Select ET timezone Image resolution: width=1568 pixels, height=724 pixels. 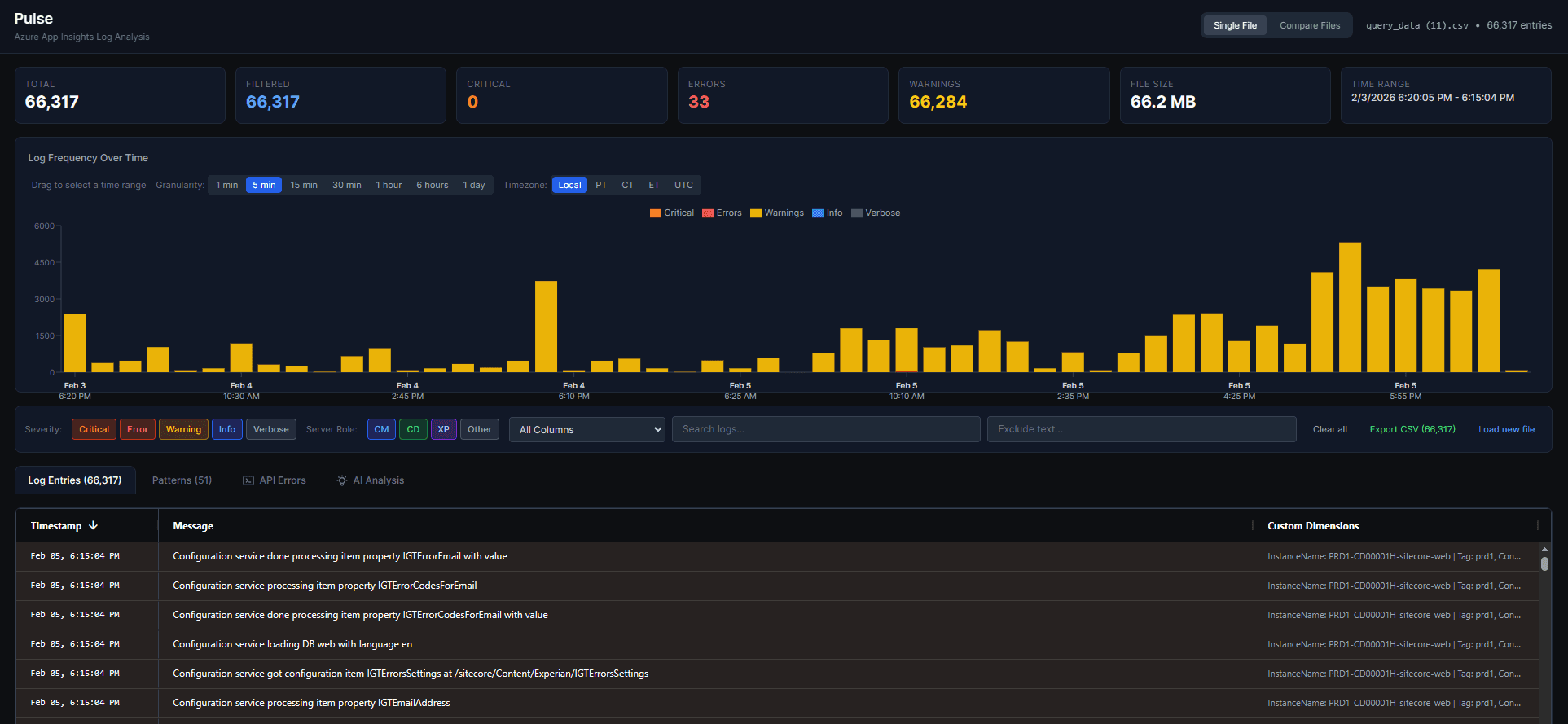(654, 185)
